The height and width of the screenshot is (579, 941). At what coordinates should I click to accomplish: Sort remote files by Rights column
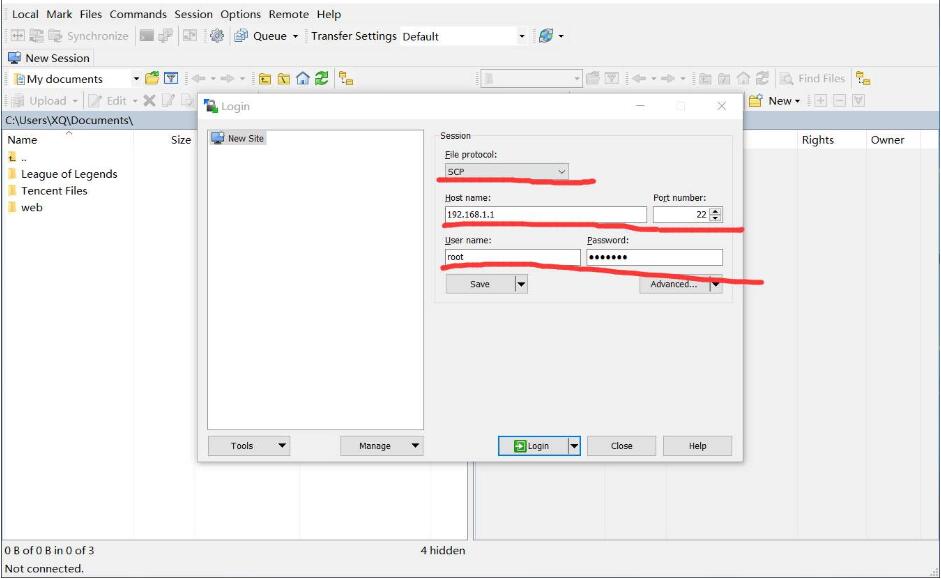tap(818, 140)
